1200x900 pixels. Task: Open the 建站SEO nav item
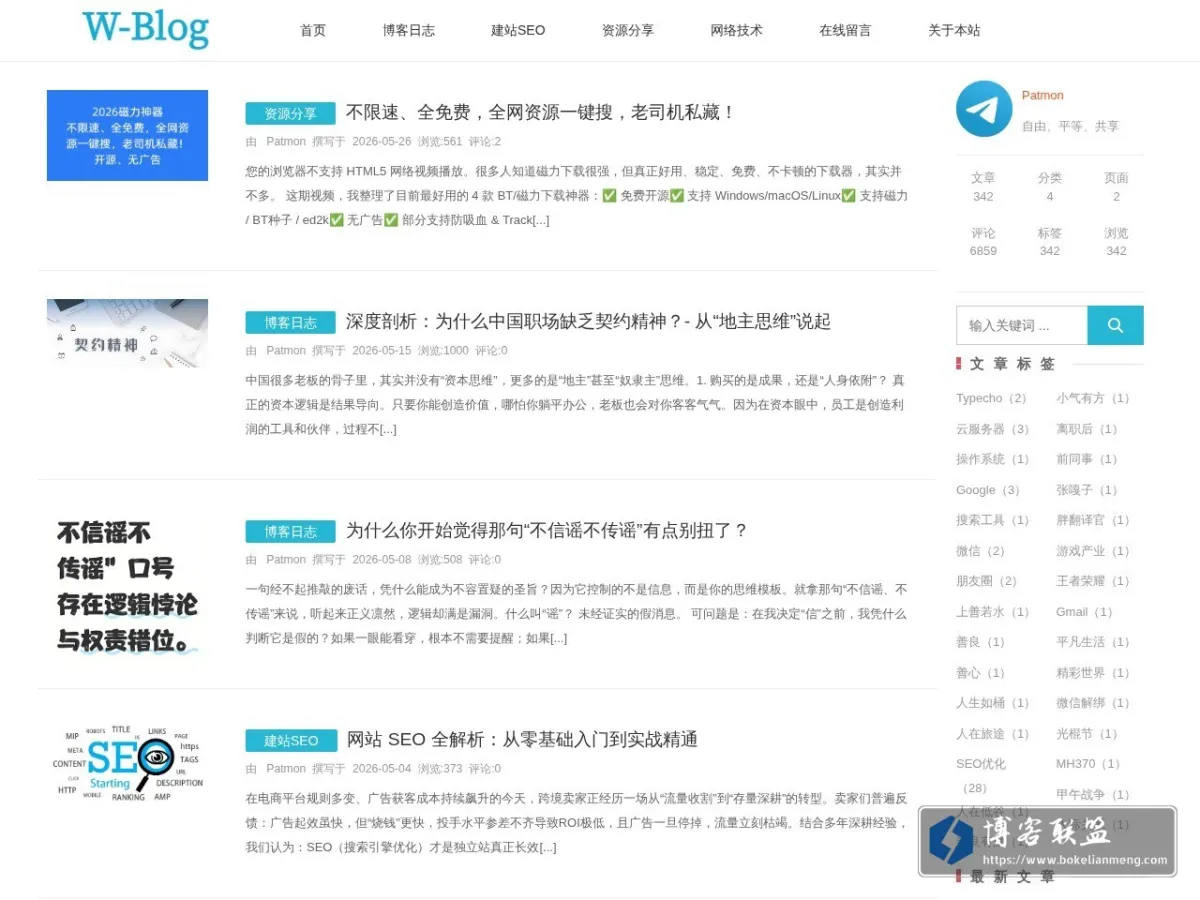pyautogui.click(x=518, y=30)
